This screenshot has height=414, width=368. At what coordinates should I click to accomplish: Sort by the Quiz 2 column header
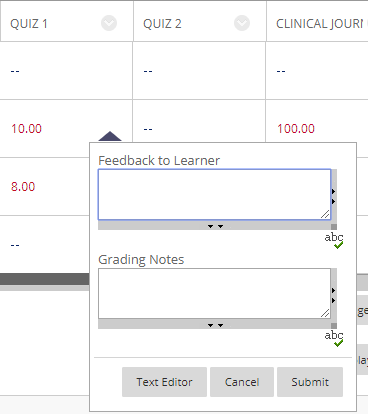pyautogui.click(x=162, y=24)
